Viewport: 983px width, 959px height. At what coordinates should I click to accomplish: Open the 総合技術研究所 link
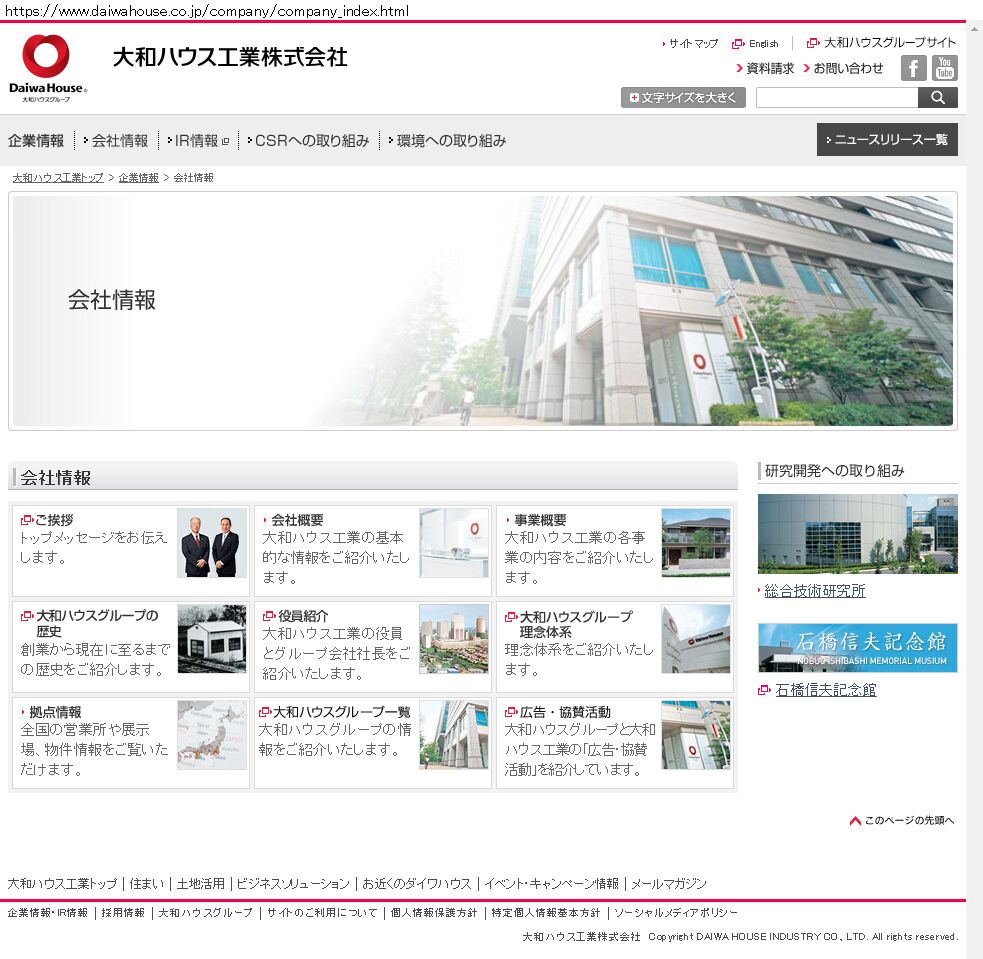click(x=815, y=591)
